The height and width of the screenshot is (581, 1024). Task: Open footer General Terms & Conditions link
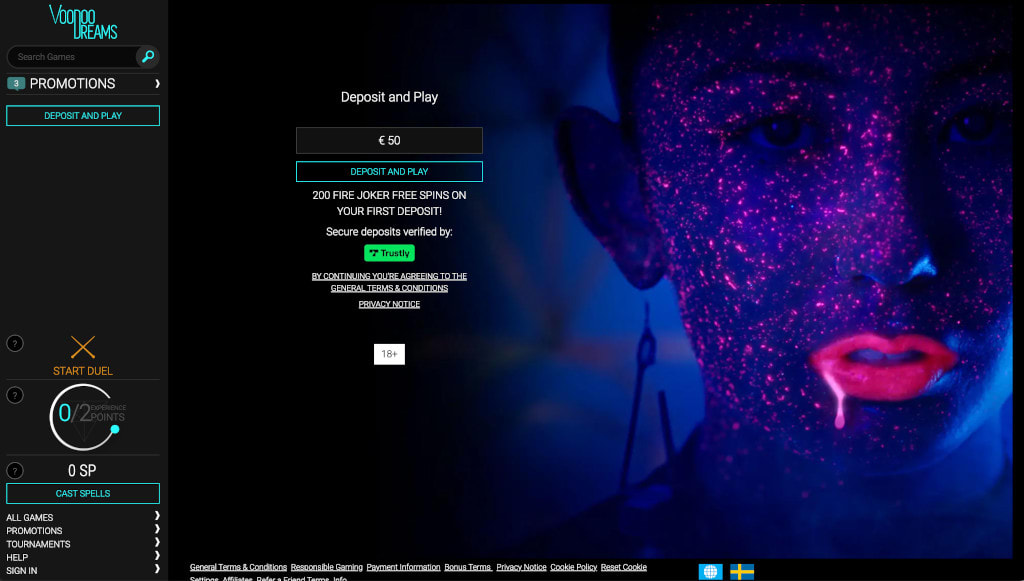(x=238, y=567)
